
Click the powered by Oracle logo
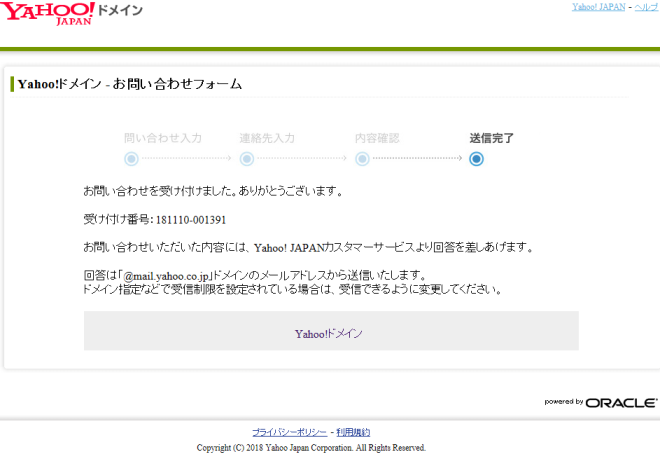point(601,403)
